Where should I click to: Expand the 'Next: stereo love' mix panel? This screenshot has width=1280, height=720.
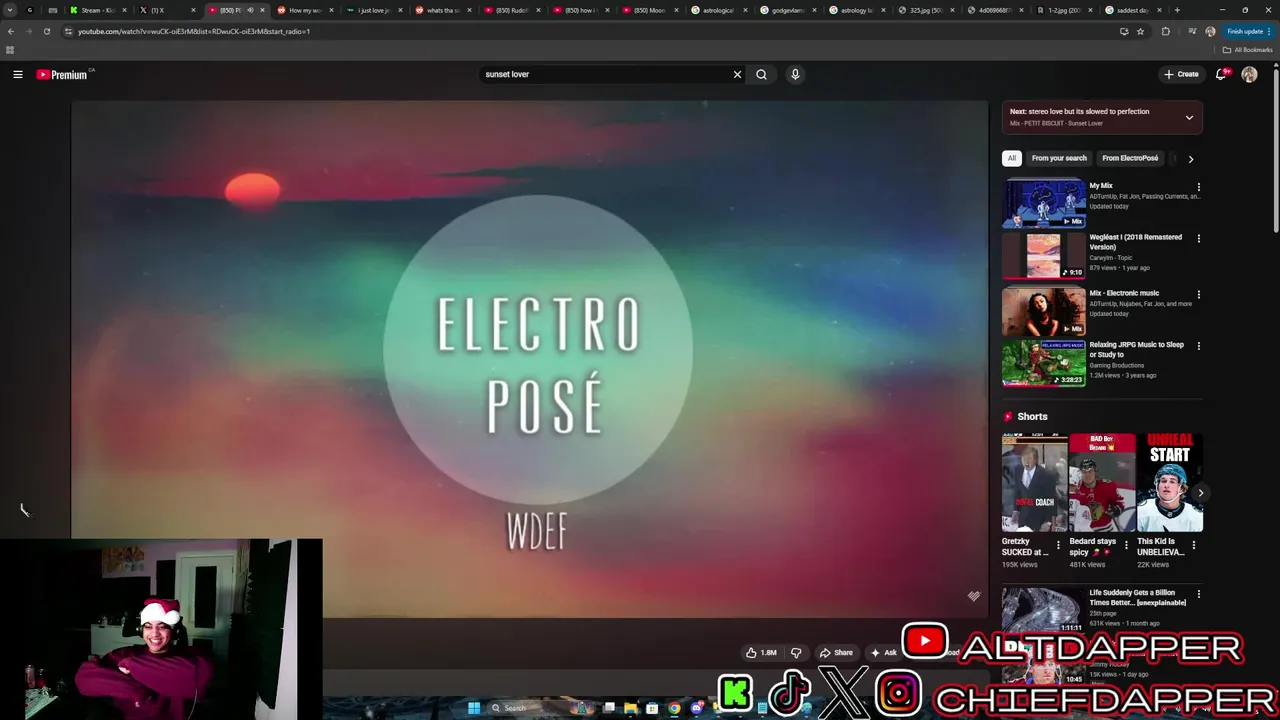1189,117
